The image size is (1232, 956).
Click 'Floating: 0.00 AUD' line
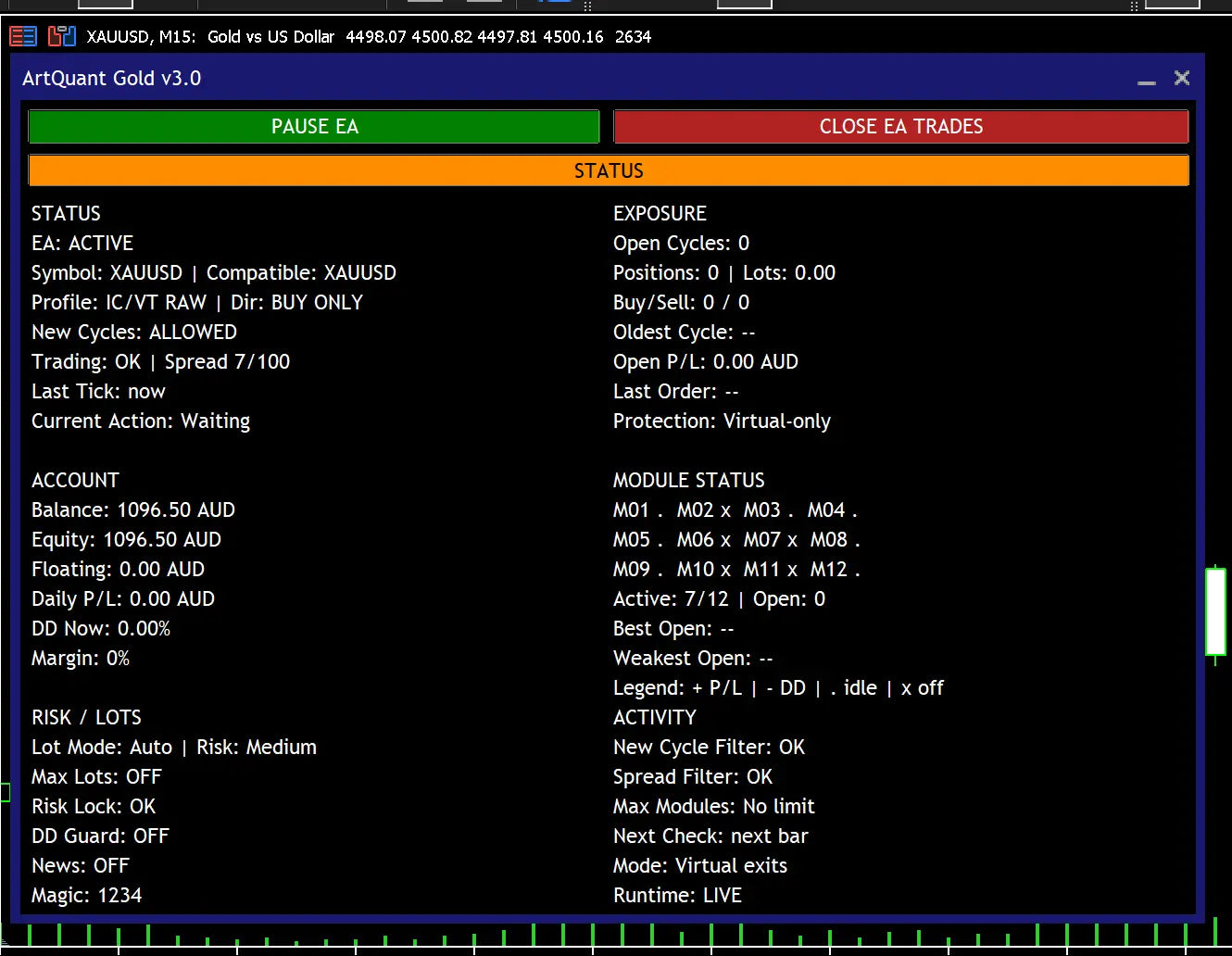coord(118,569)
